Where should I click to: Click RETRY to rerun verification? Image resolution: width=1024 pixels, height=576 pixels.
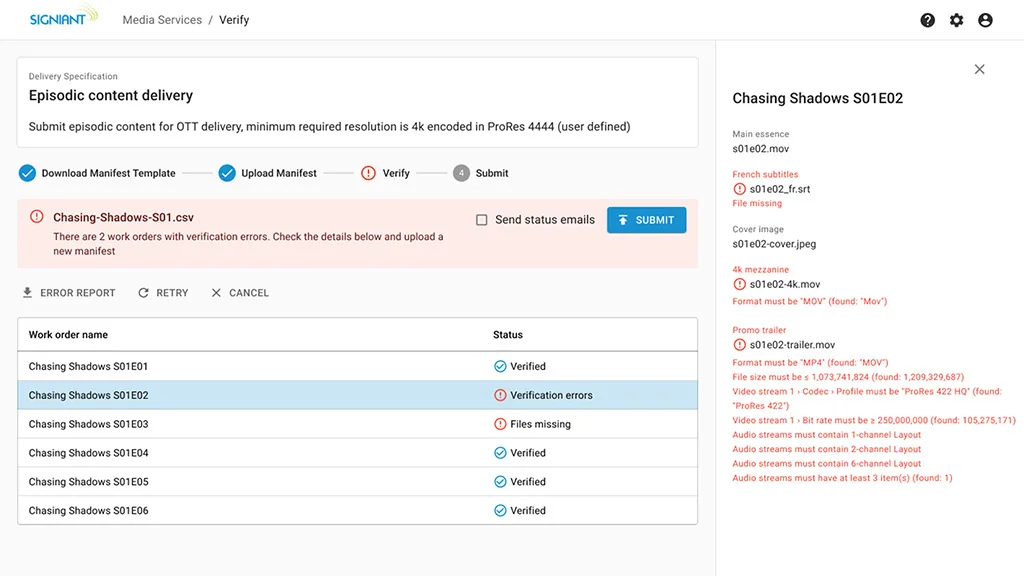click(x=163, y=293)
